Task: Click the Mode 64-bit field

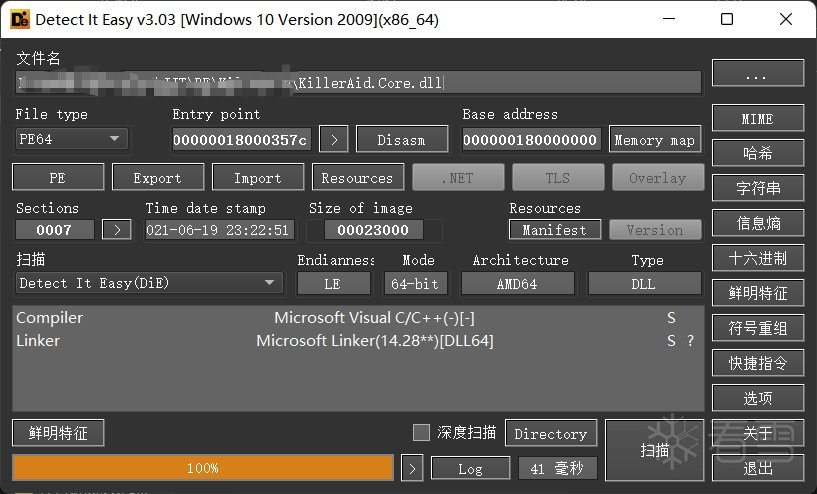Action: 415,283
